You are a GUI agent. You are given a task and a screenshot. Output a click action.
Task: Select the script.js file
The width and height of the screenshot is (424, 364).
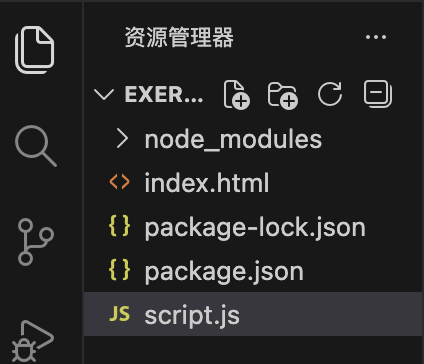(253, 314)
